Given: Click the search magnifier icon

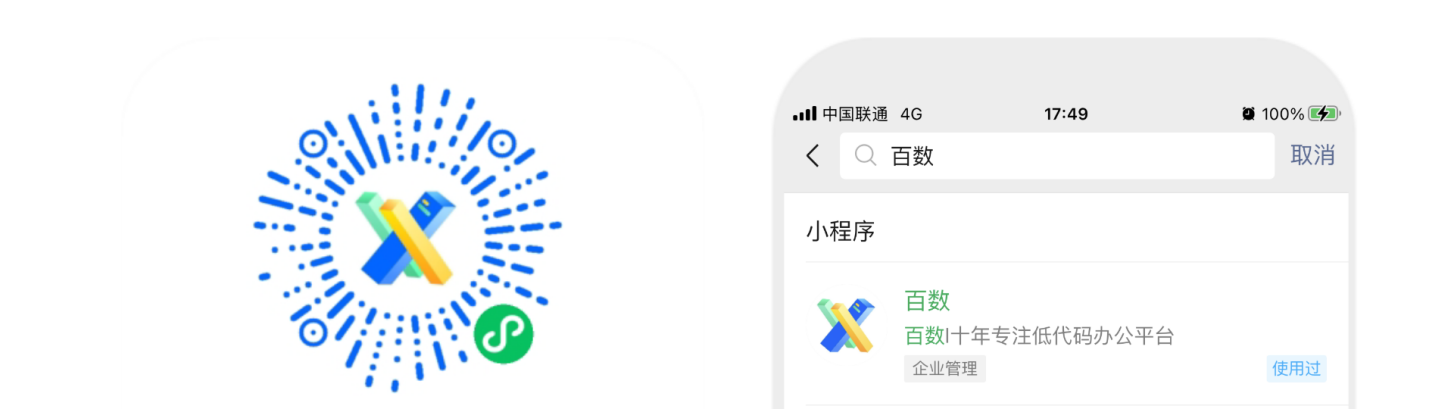Looking at the screenshot, I should pos(866,155).
